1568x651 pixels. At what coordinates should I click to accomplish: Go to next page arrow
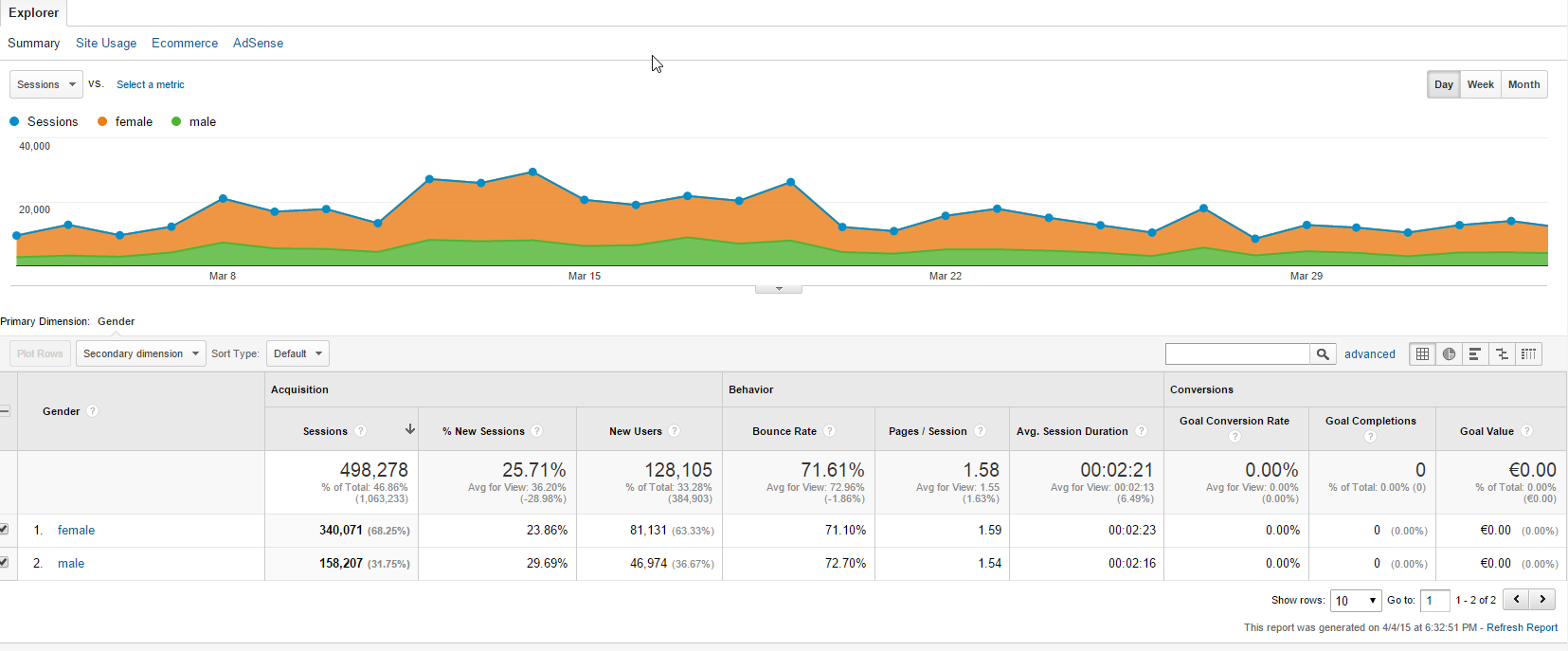tap(1542, 599)
